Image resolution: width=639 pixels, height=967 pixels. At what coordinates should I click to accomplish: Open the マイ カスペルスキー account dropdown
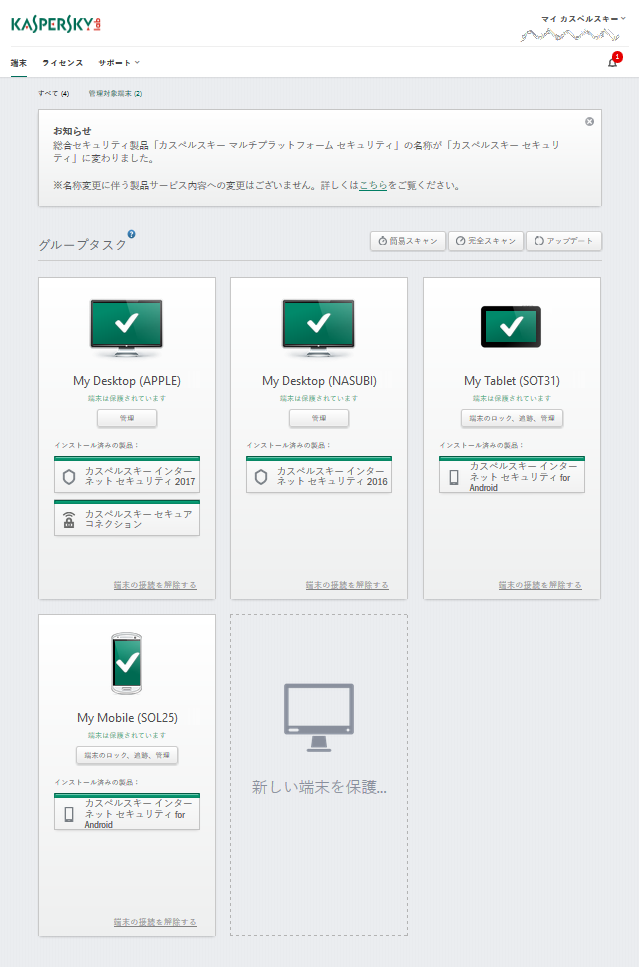(x=583, y=18)
